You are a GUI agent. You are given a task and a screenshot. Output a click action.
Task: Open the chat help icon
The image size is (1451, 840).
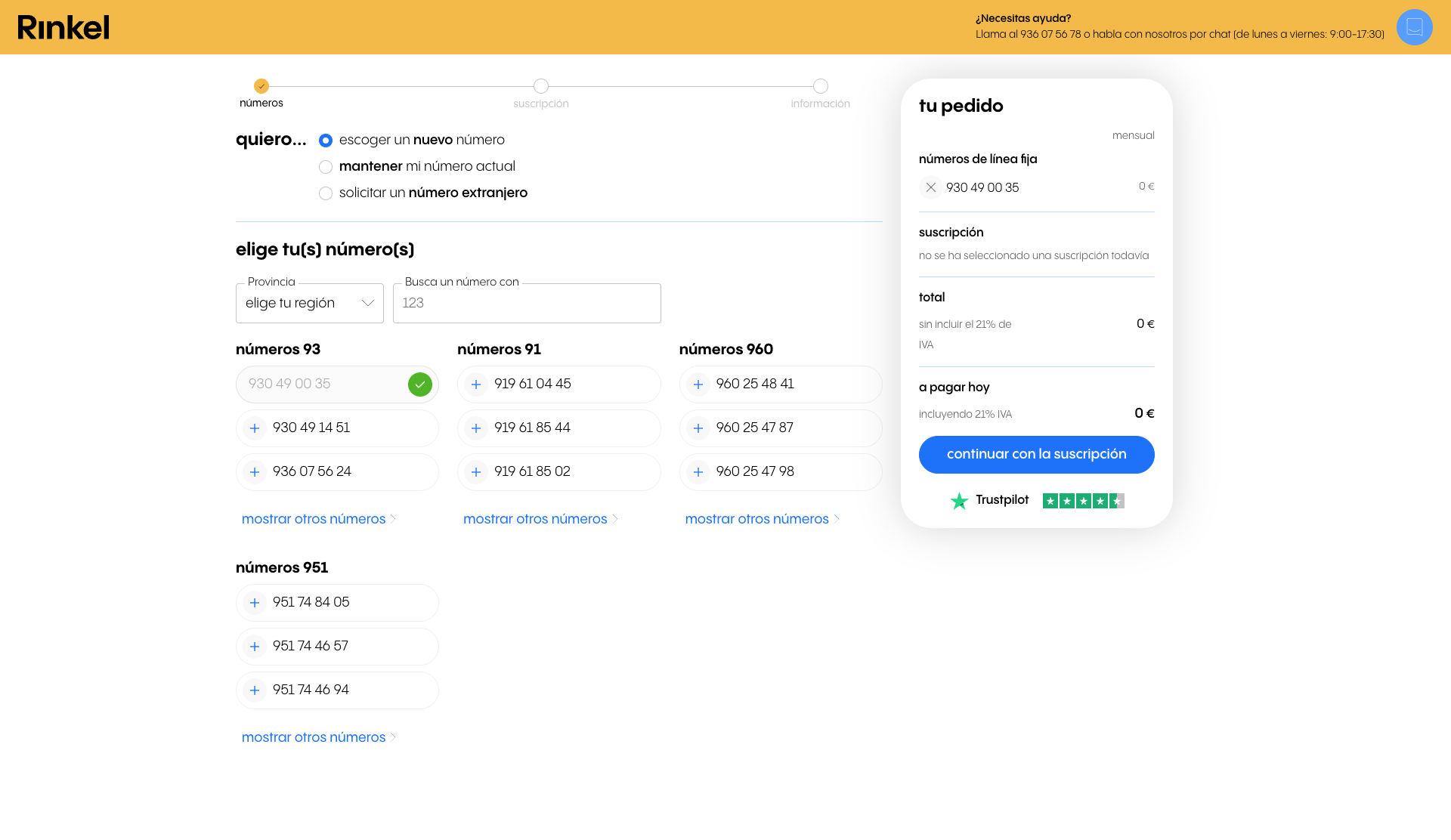(1414, 27)
